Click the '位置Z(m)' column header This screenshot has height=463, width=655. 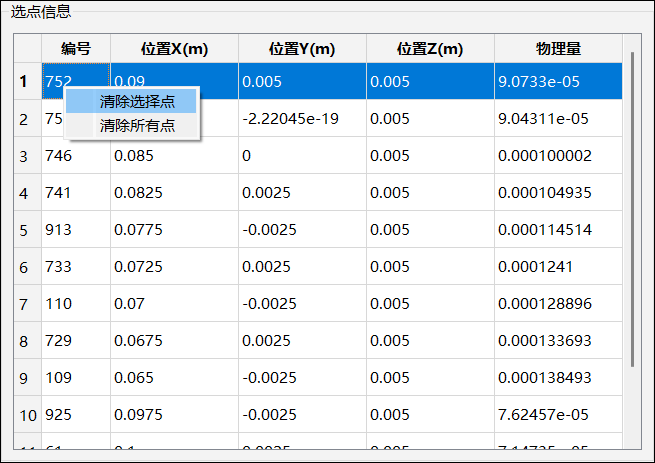click(x=430, y=49)
